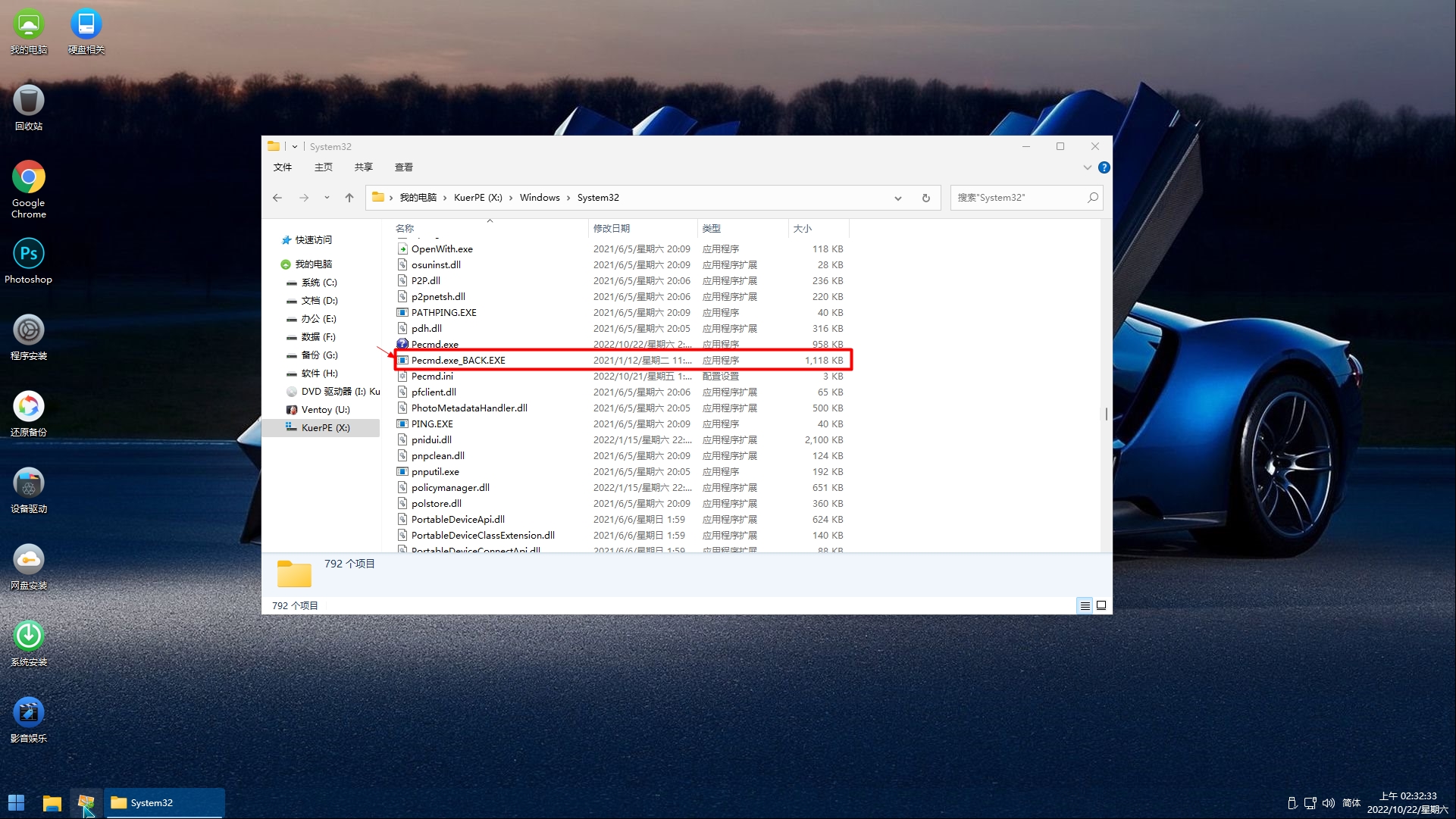Open the 硬盘相关 desktop icon
Image resolution: width=1456 pixels, height=819 pixels.
[86, 32]
